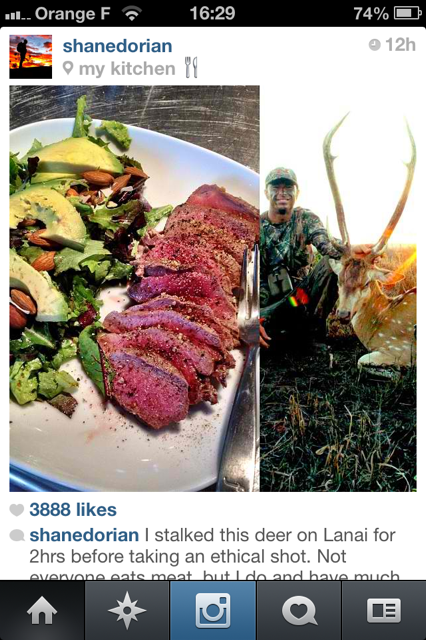Open the Explore star tab
Screen dimensions: 426x640
127,611
